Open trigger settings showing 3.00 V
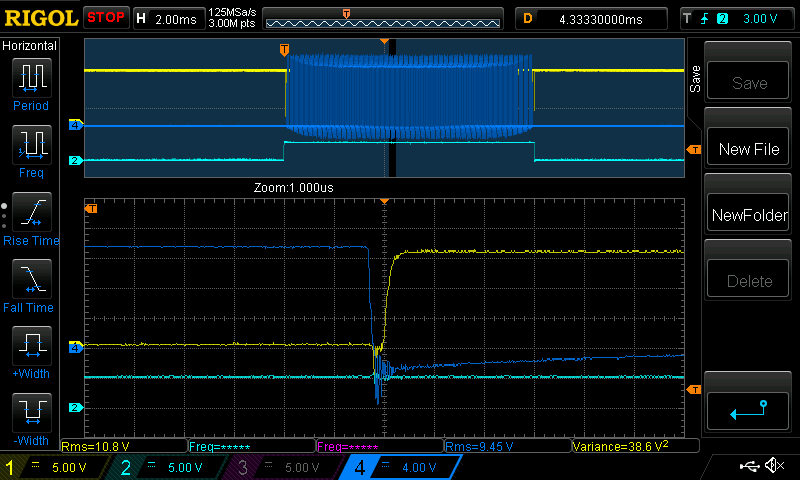 tap(735, 18)
